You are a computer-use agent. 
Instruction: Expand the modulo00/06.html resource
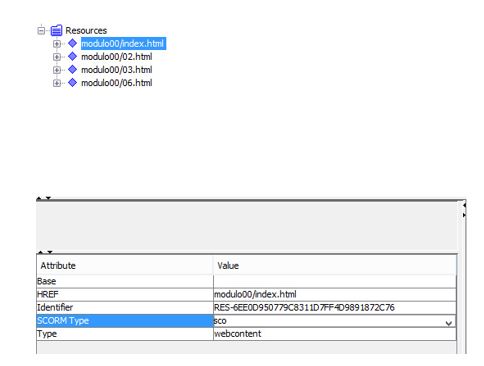click(x=57, y=83)
